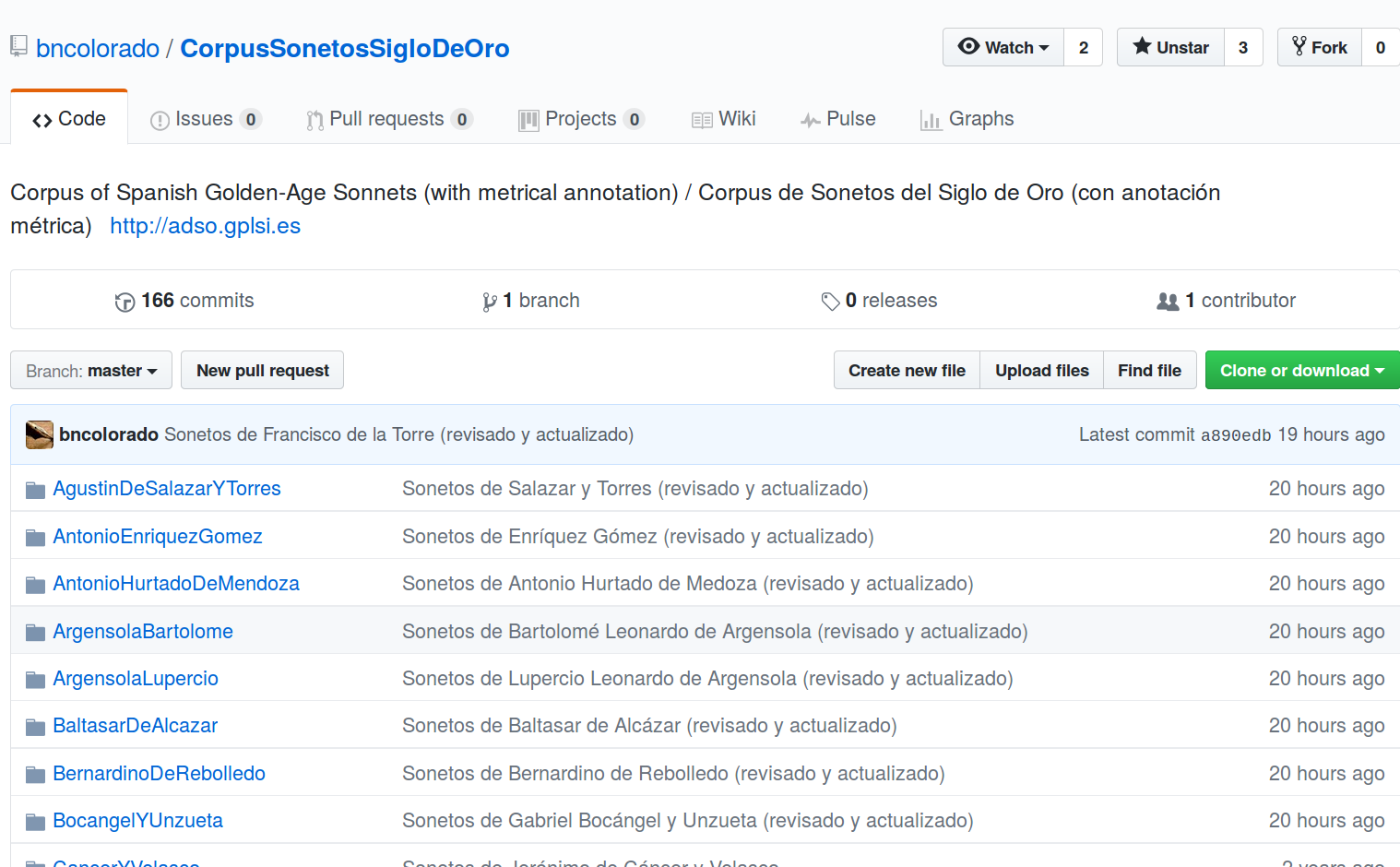Open CorpusSonetosSigloDeOro repository link
This screenshot has height=867, width=1400.
click(x=345, y=48)
